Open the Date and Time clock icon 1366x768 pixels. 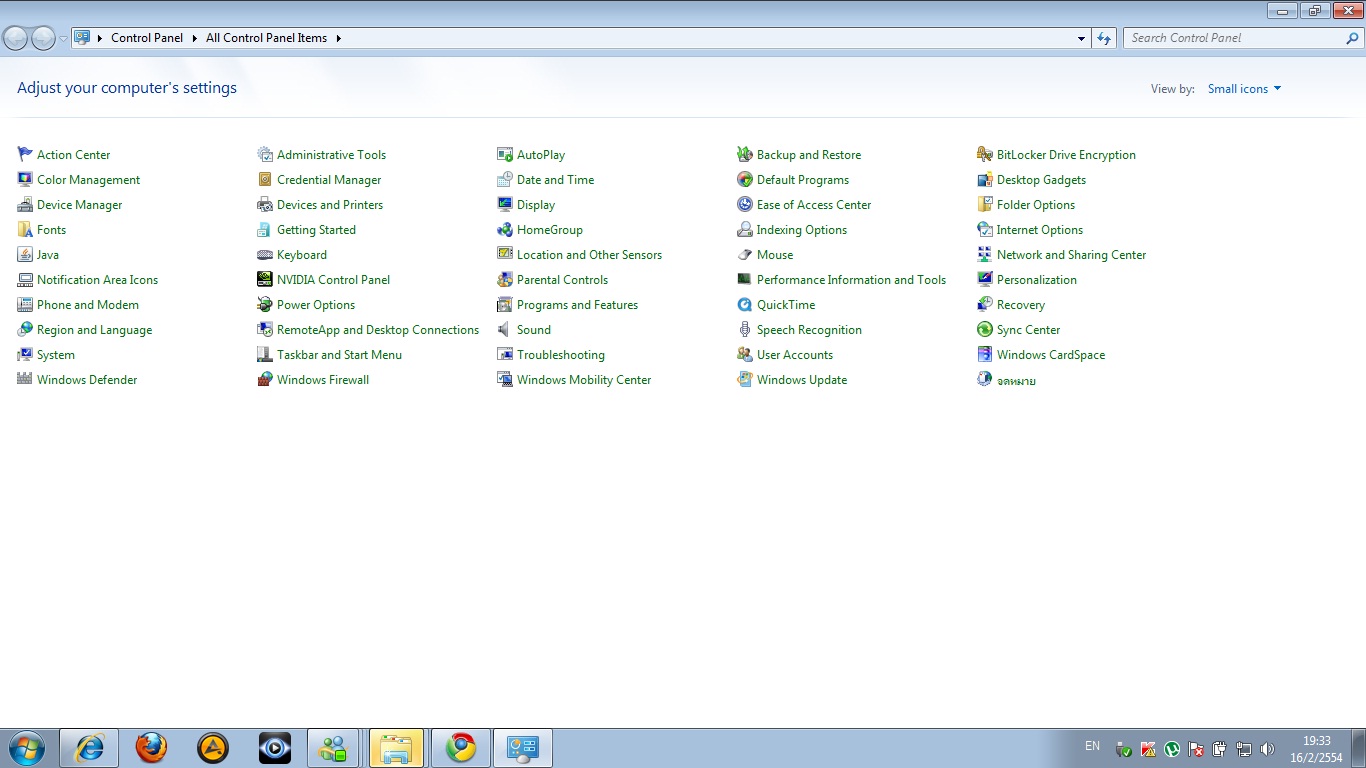point(505,179)
